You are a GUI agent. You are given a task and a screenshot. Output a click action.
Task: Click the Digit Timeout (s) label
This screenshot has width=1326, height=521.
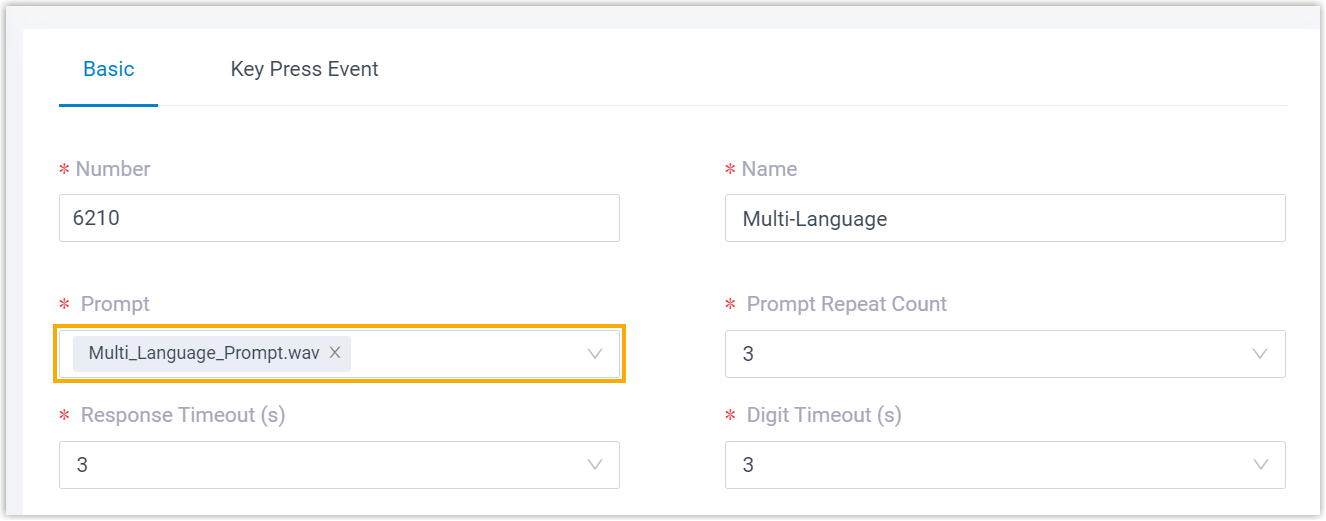[824, 415]
